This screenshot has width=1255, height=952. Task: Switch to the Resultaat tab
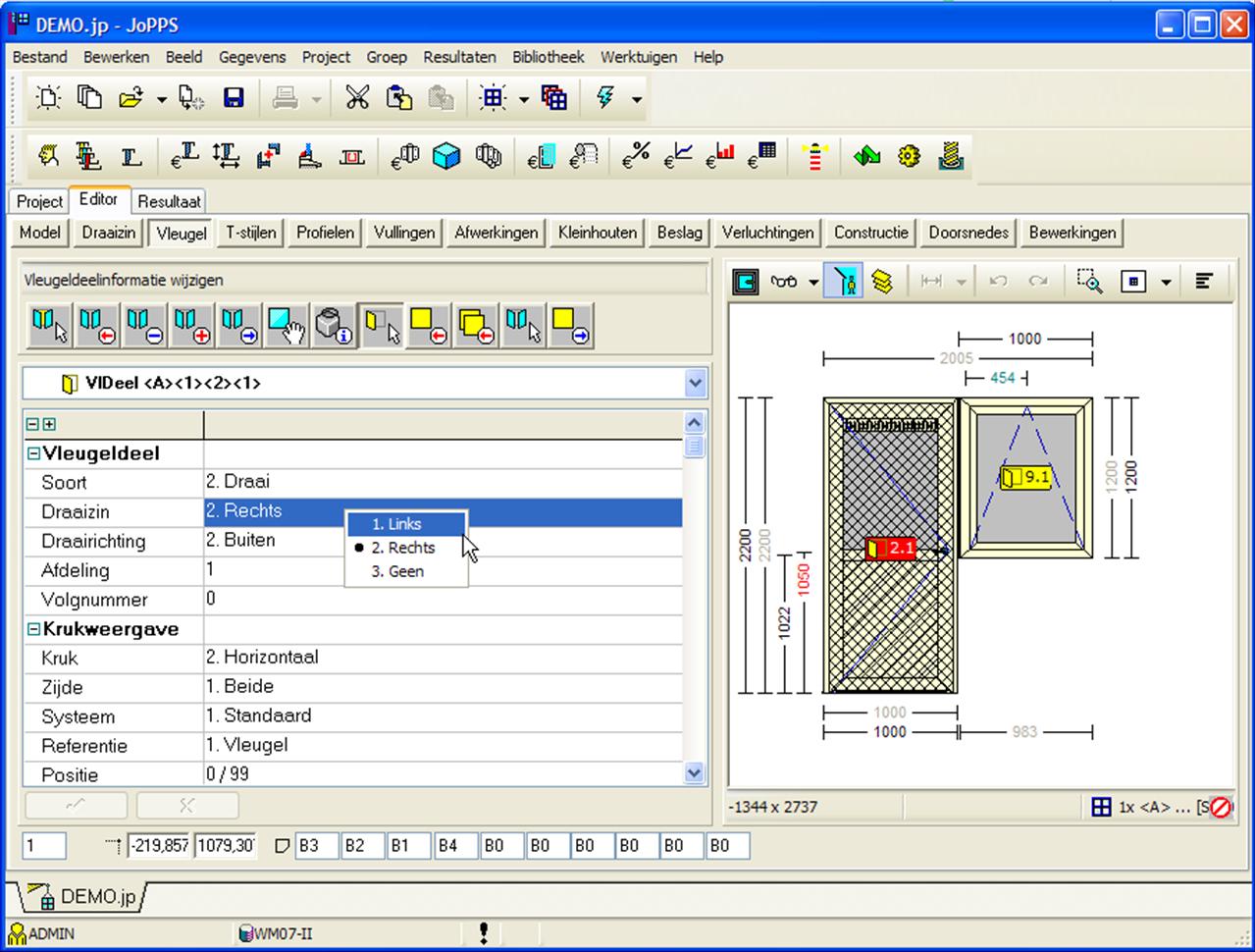coord(169,201)
